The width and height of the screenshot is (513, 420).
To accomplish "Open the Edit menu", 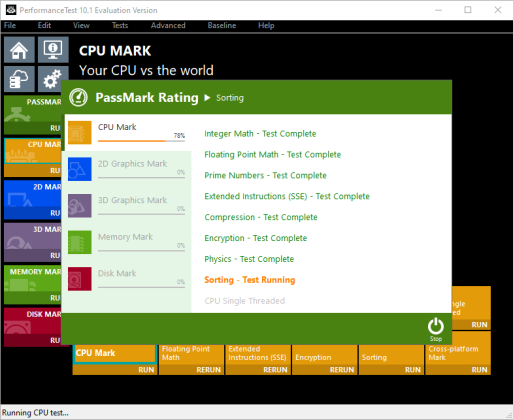I will coord(44,25).
